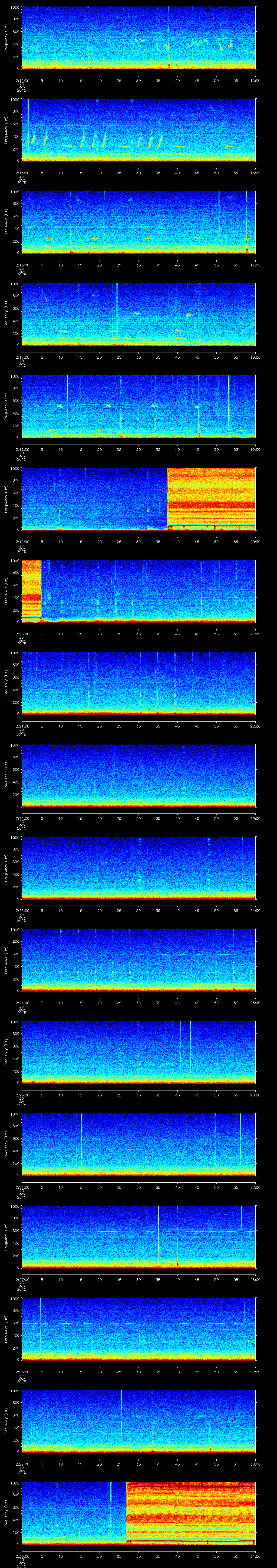Image resolution: width=277 pixels, height=1568 pixels.
Task: Click the 26:00 end time label
Action: (x=256, y=1095)
